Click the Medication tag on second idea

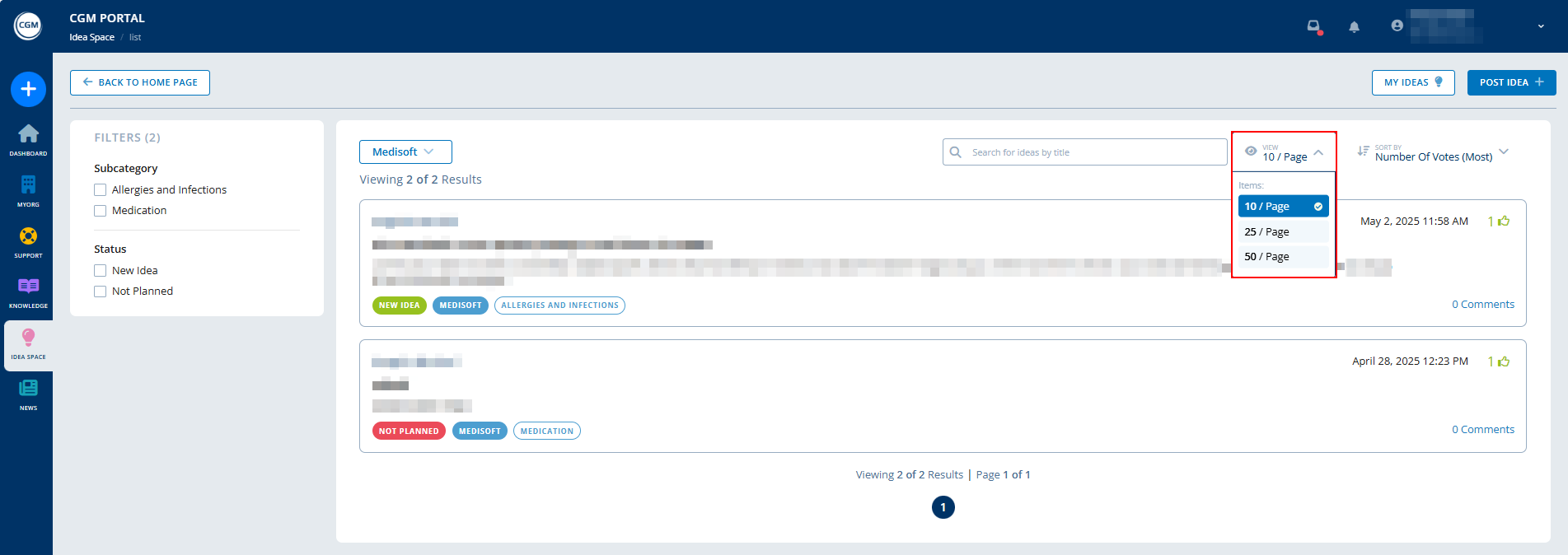pyautogui.click(x=546, y=431)
